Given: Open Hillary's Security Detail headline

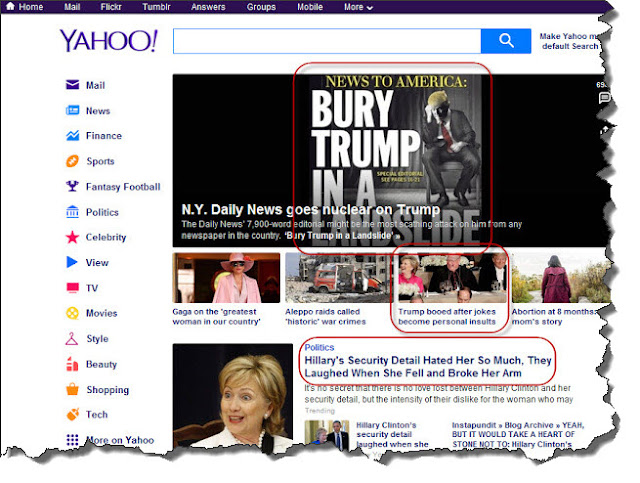Looking at the screenshot, I should pyautogui.click(x=428, y=367).
